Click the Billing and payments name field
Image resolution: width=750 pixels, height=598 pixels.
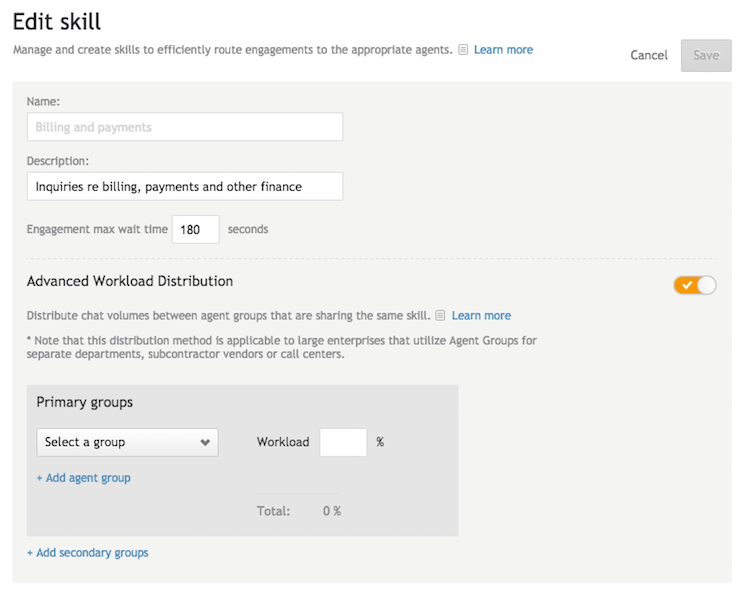coord(185,127)
